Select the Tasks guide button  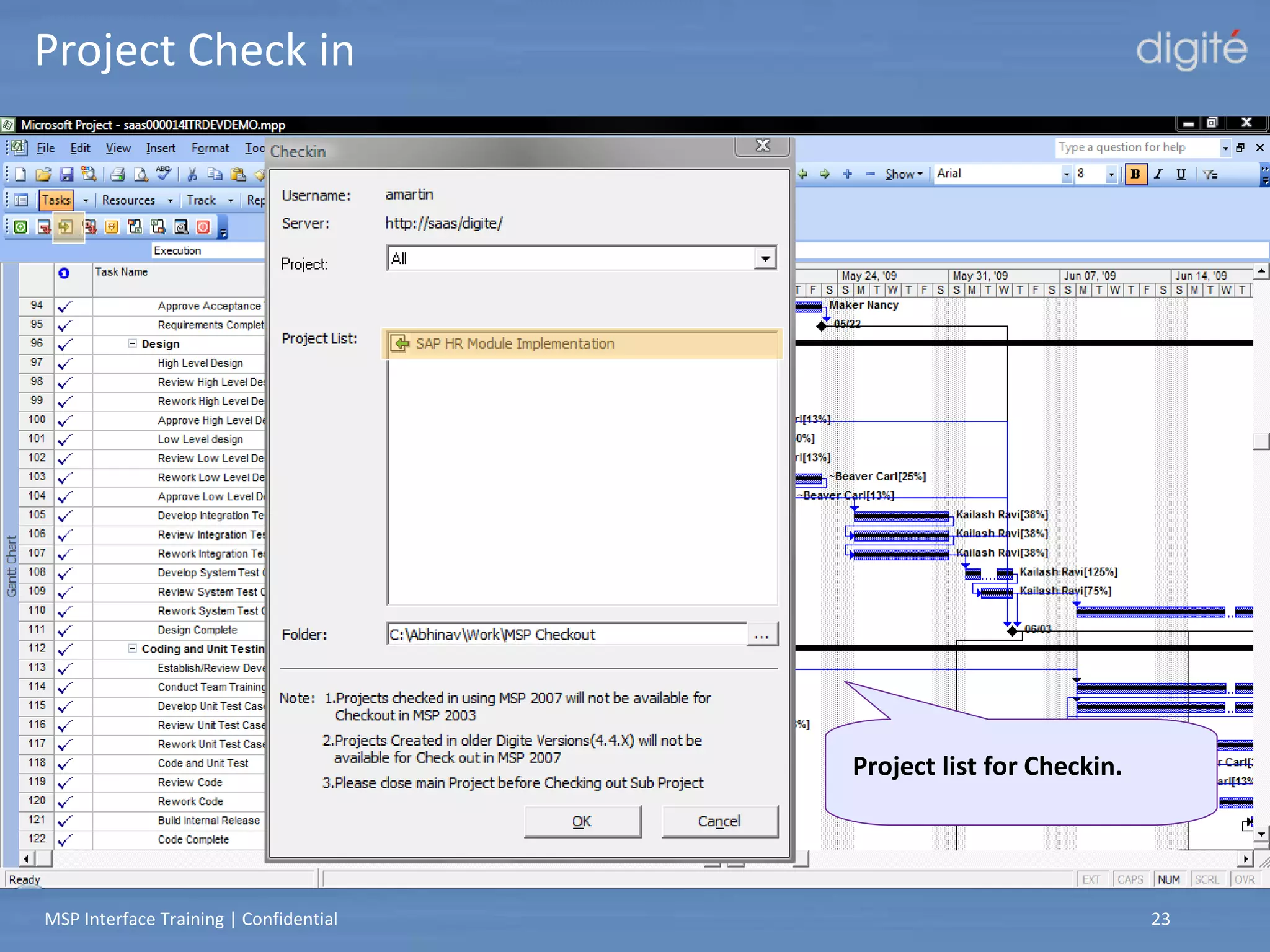(56, 200)
